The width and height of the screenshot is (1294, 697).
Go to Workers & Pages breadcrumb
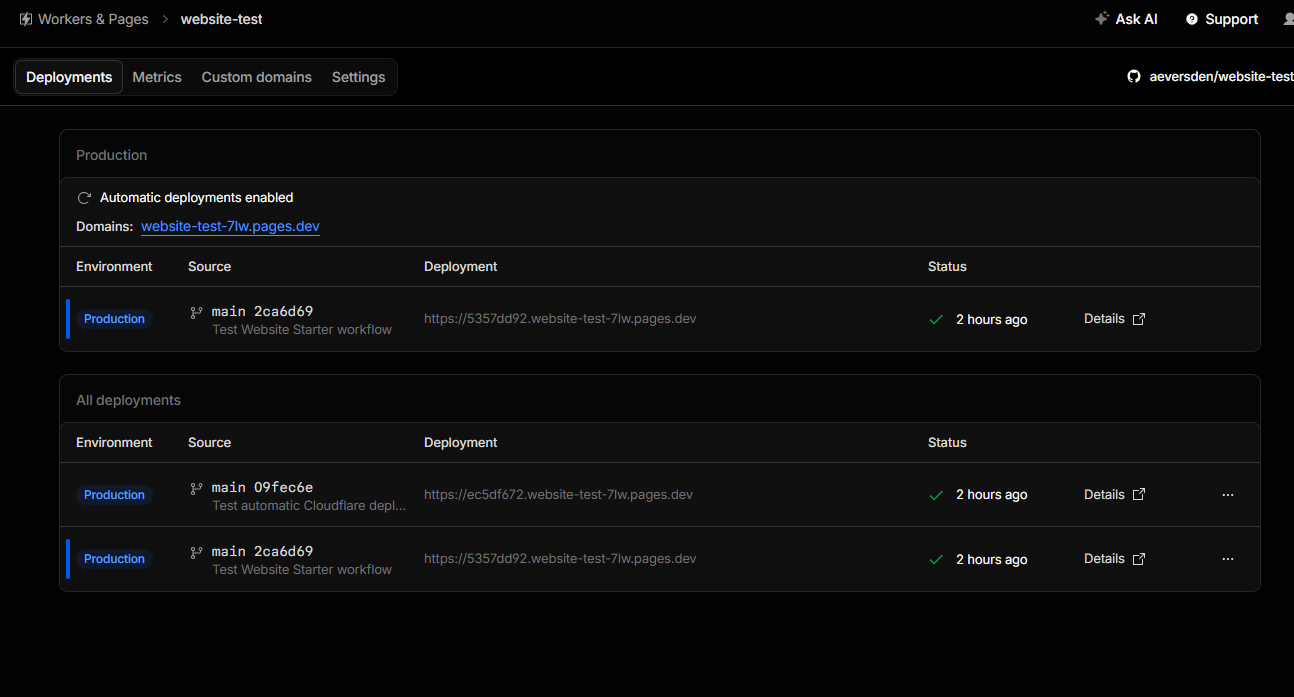pyautogui.click(x=93, y=19)
